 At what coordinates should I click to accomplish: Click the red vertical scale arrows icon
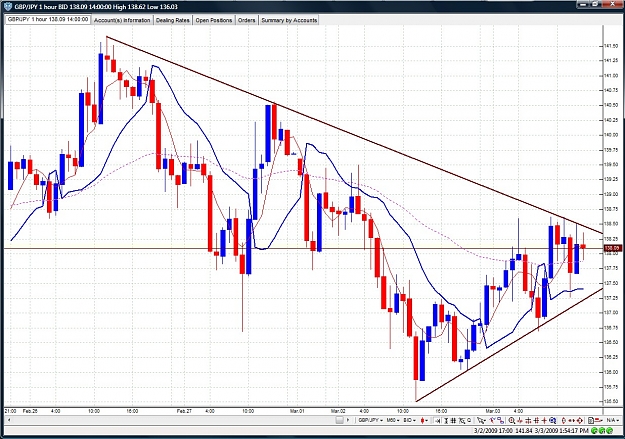[564, 420]
